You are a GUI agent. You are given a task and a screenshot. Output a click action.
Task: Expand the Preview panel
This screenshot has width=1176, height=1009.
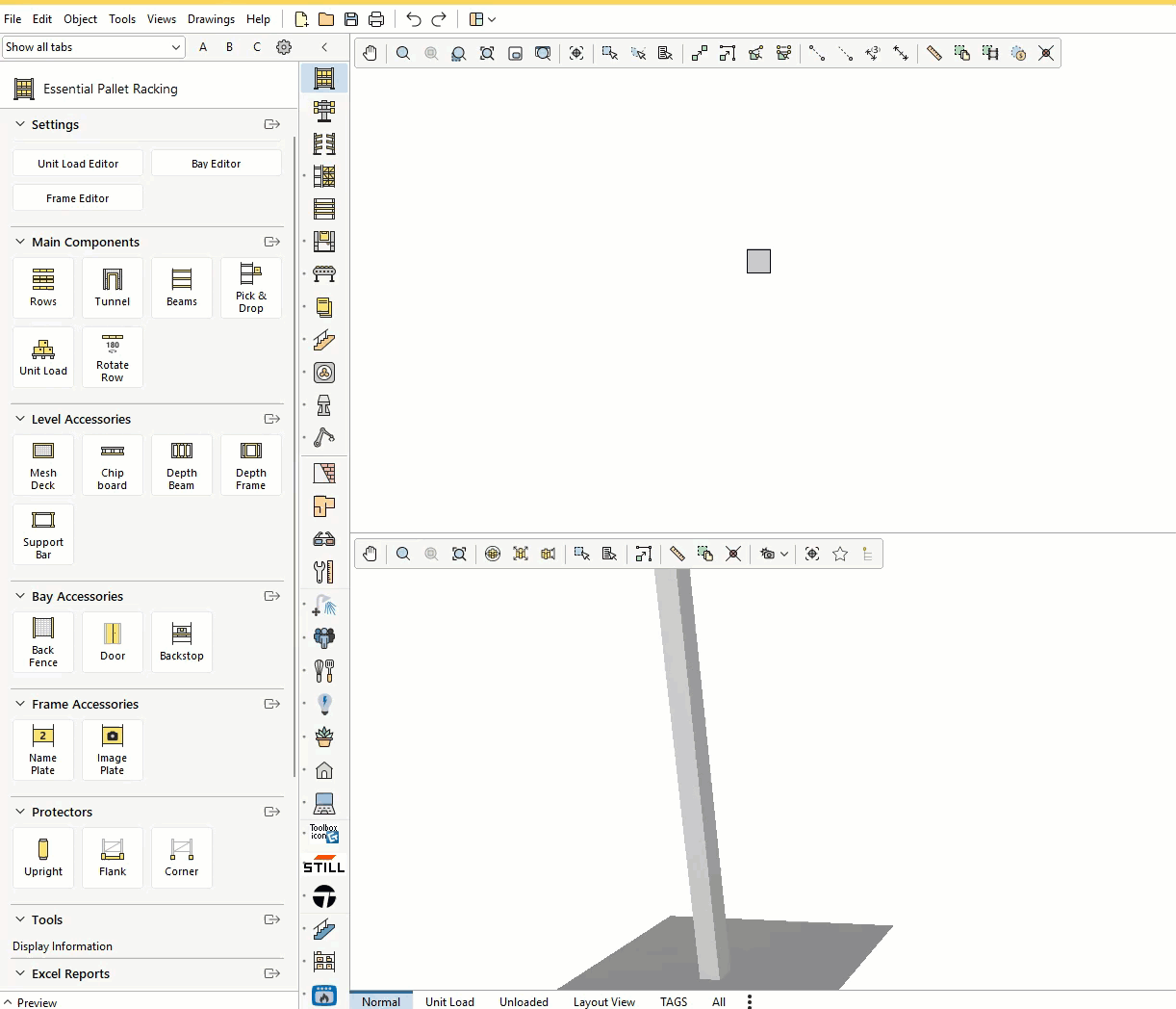pos(30,1002)
